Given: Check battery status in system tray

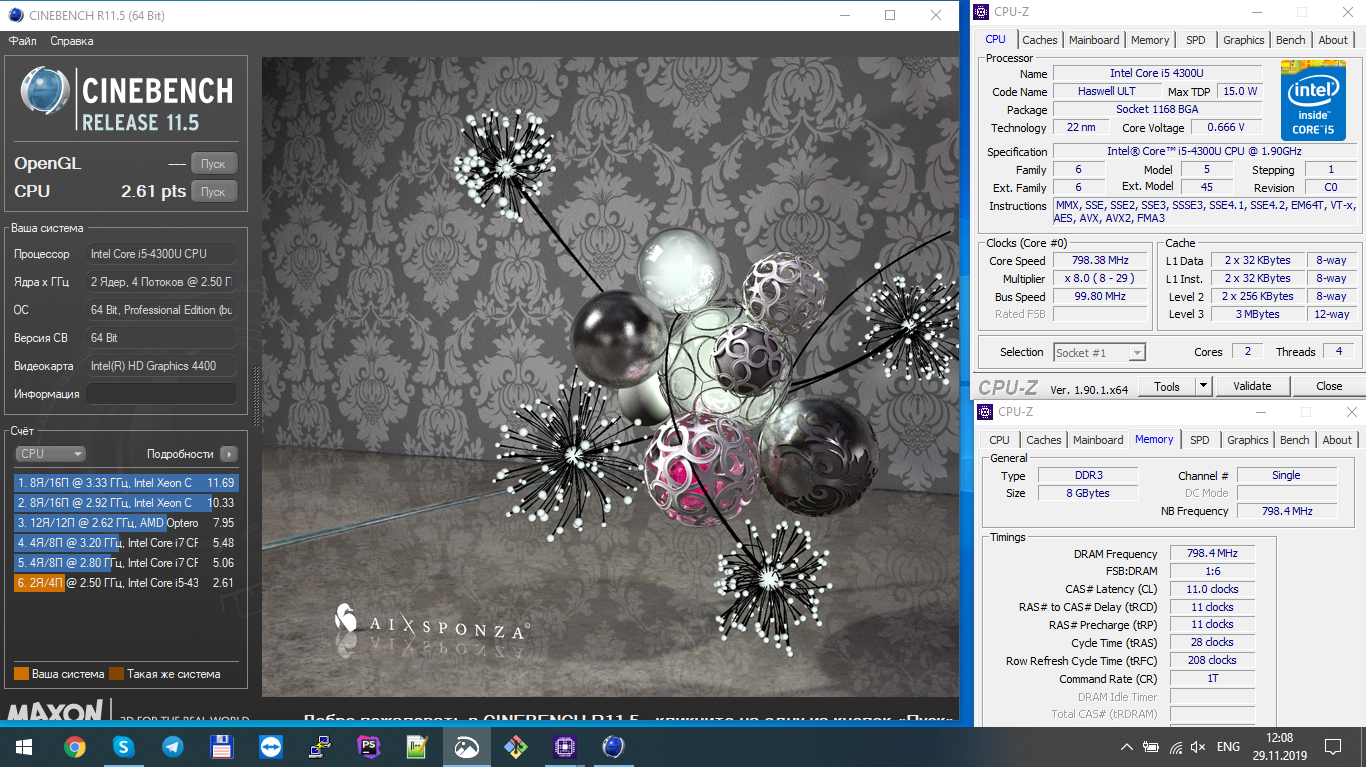Looking at the screenshot, I should click(1151, 747).
